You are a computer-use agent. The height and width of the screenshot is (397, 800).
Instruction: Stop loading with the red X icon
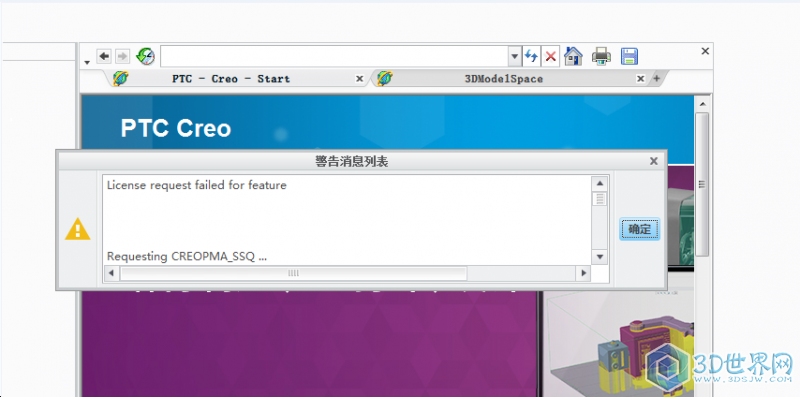tap(550, 56)
